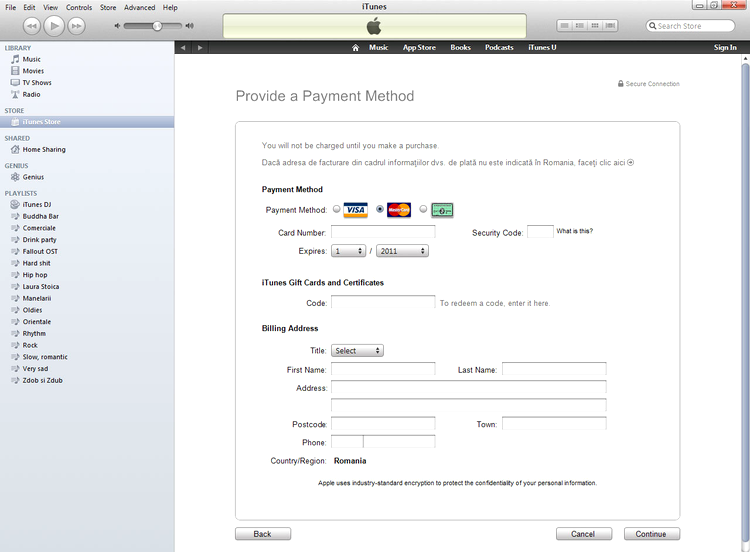
Task: Open the Podcasts tab
Action: tap(499, 47)
